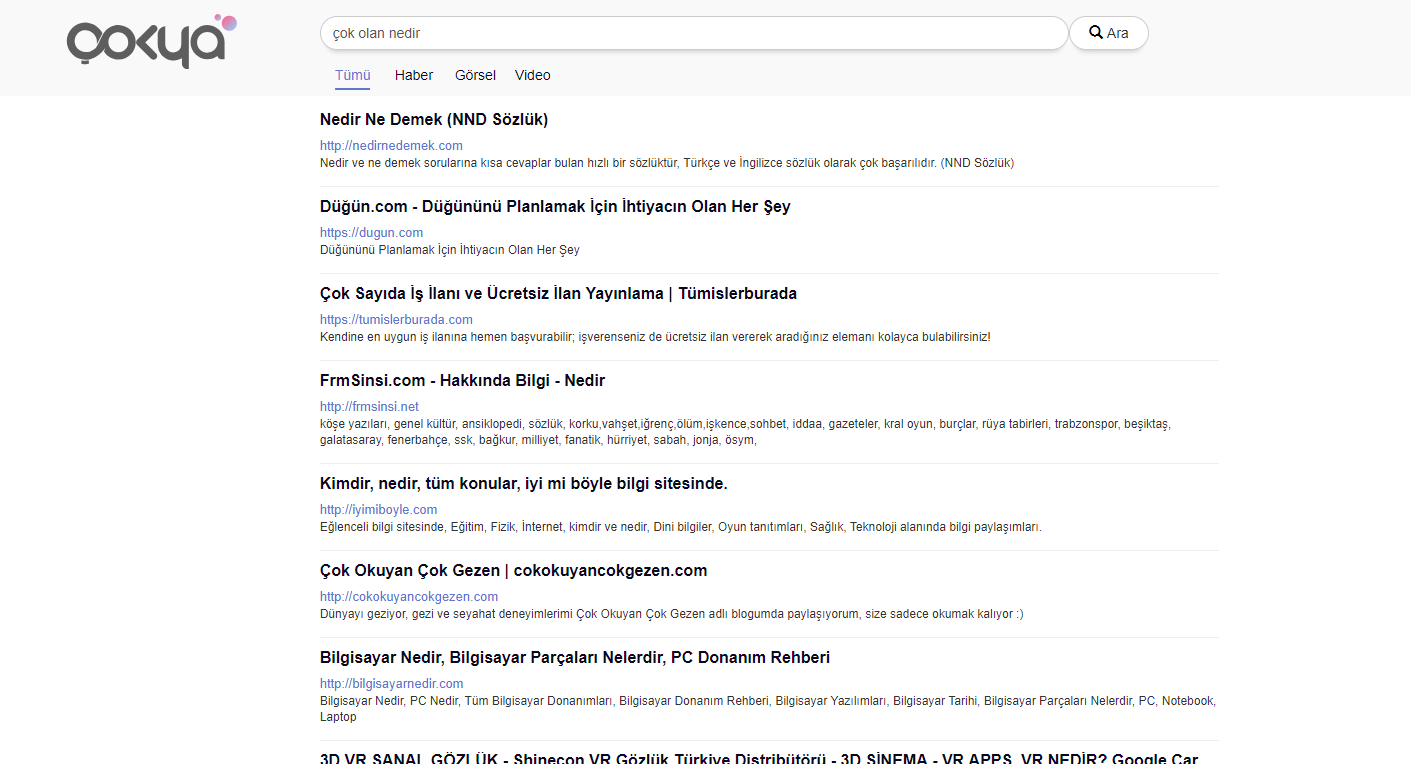The image size is (1411, 764).
Task: Click the 'Bilgisayar Nedir, PC Nedir' description snippet
Action: coord(768,709)
